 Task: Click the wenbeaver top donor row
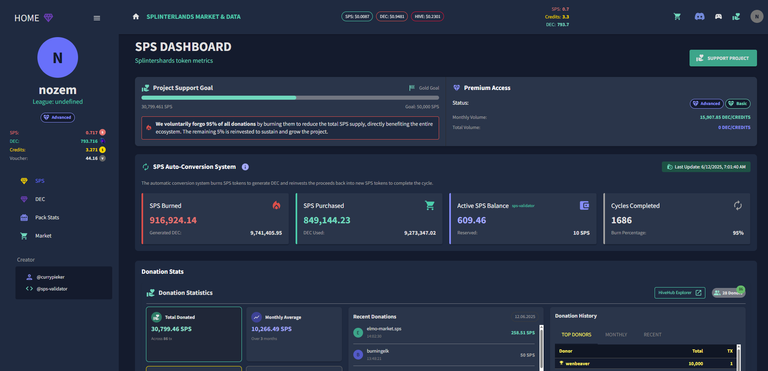tap(646, 364)
